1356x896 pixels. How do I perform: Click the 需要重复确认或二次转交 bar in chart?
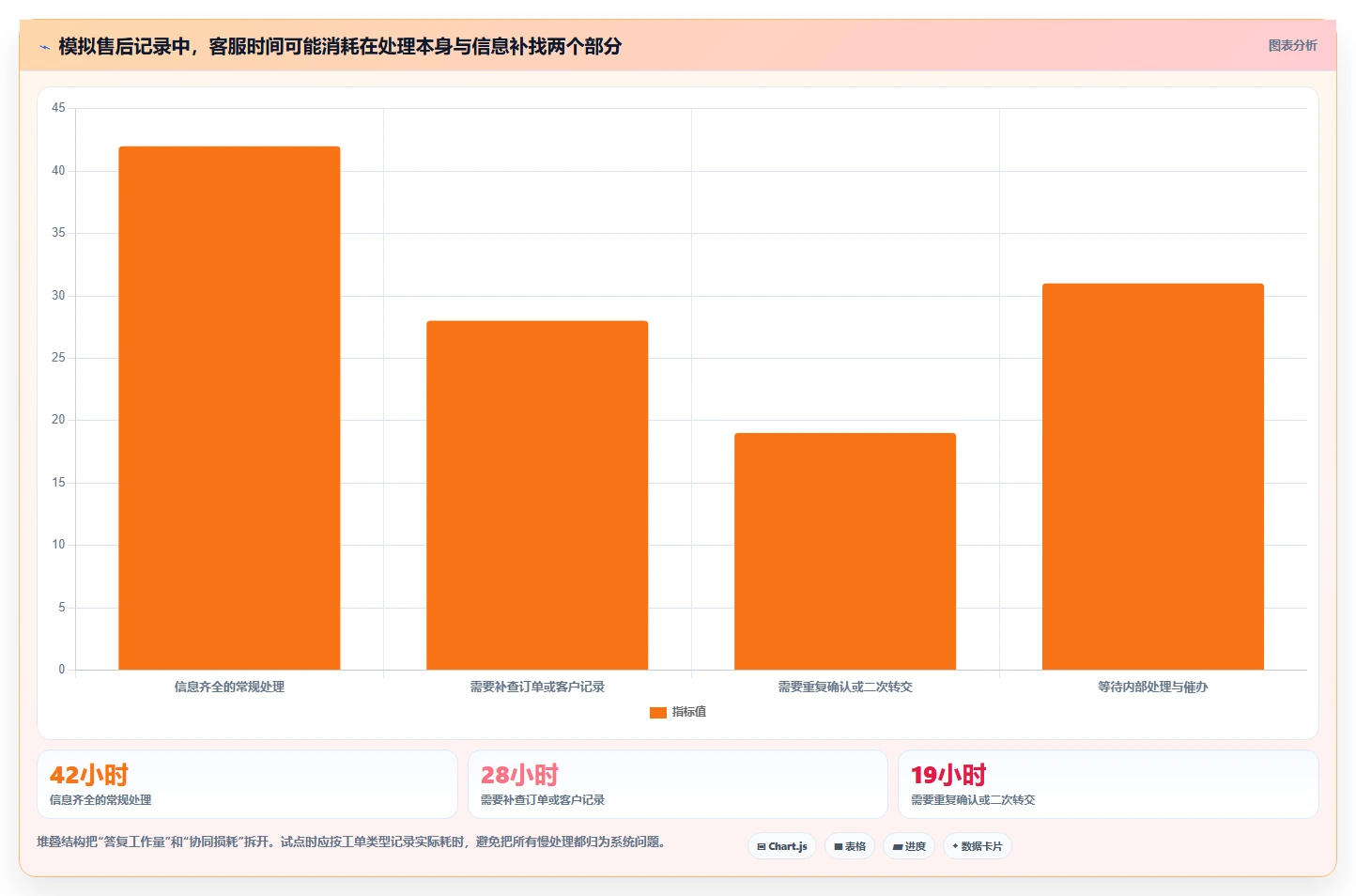coord(845,551)
